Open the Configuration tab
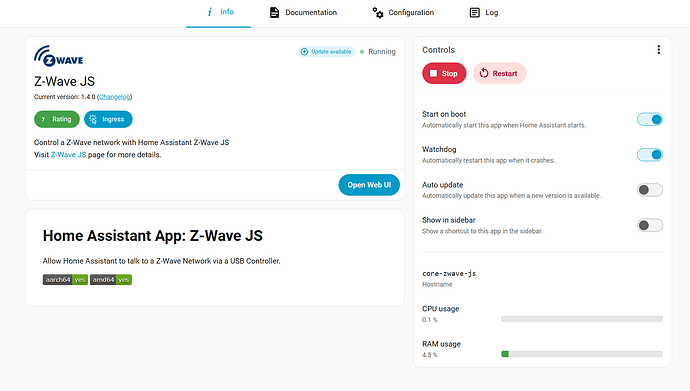 [403, 13]
